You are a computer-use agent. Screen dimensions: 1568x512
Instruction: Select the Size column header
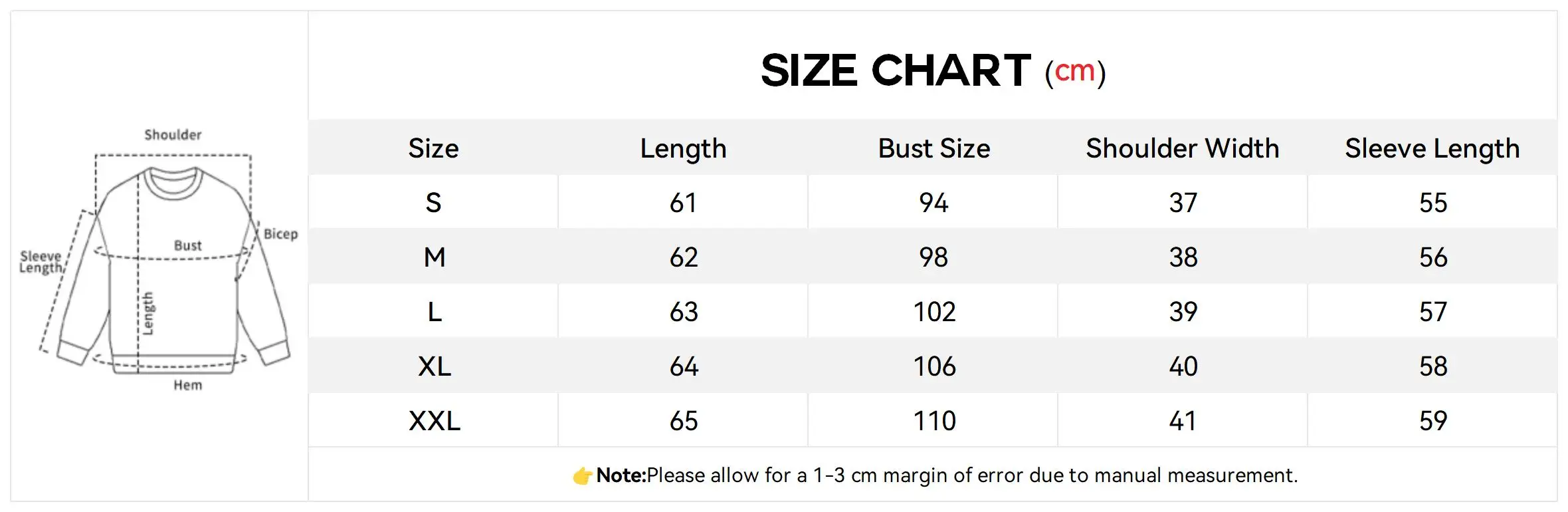(433, 148)
